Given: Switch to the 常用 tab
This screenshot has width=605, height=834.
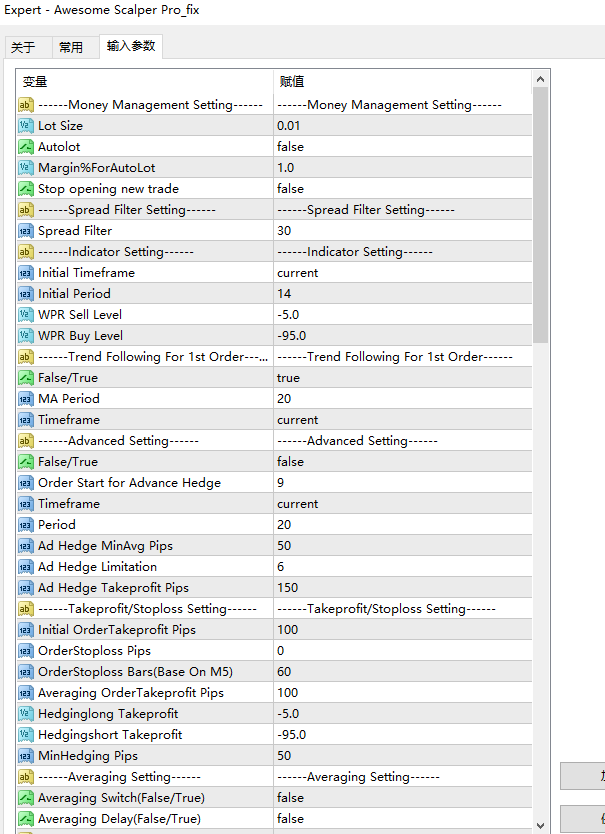Looking at the screenshot, I should point(71,47).
